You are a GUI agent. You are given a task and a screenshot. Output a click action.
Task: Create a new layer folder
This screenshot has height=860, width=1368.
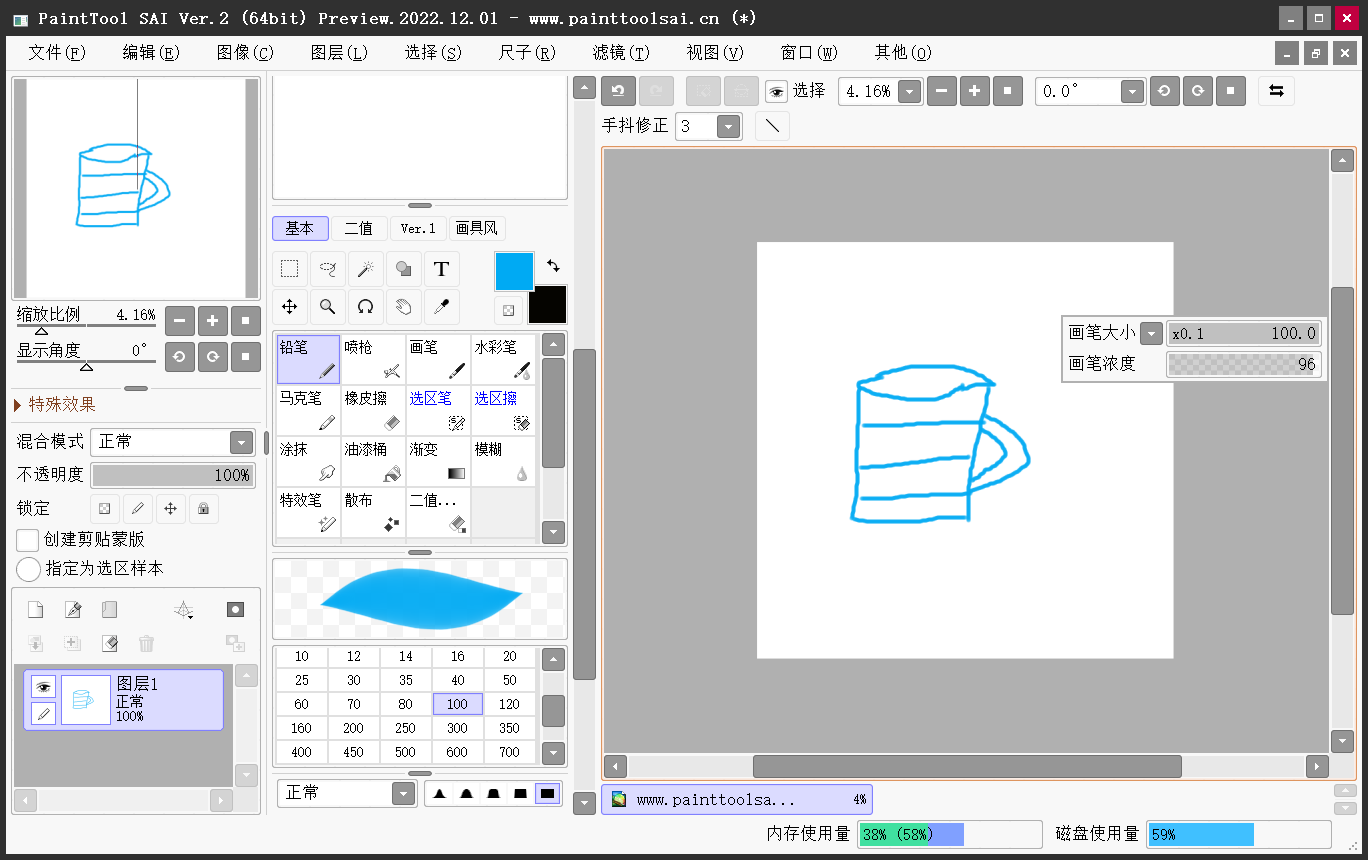tap(109, 609)
